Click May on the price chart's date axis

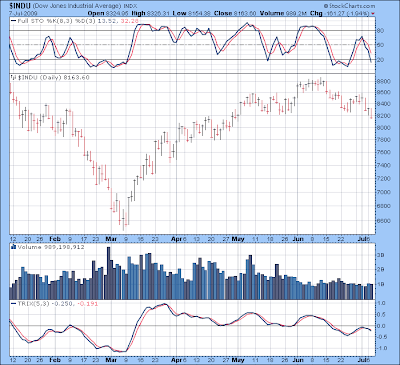coord(238,239)
